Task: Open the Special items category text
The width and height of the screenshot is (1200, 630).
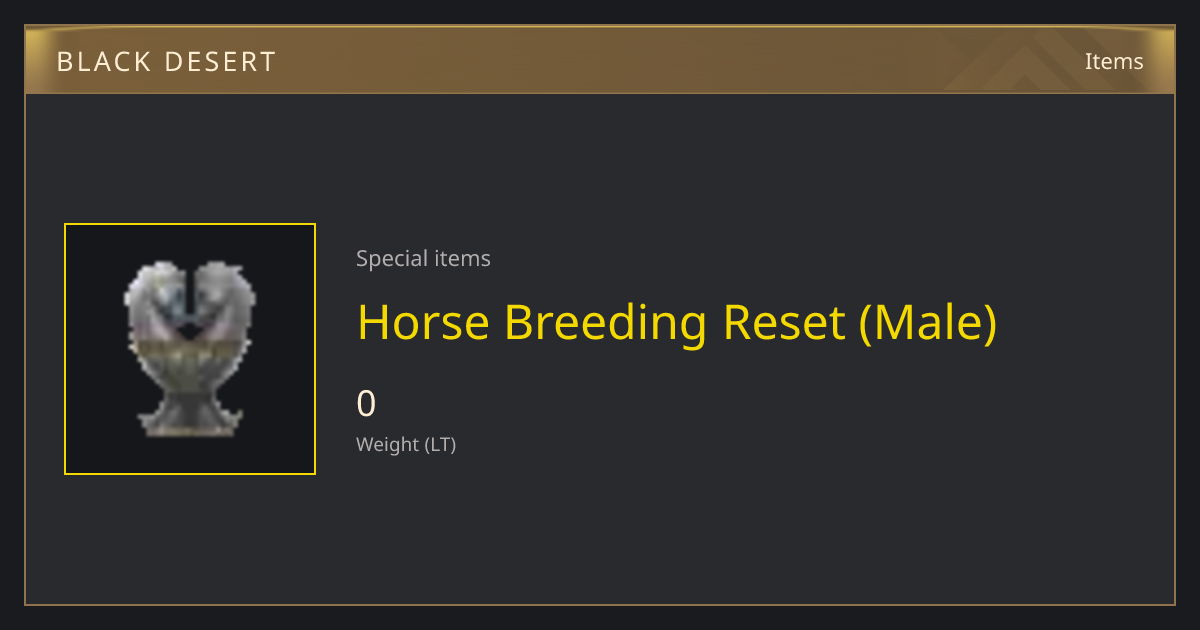Action: tap(423, 259)
